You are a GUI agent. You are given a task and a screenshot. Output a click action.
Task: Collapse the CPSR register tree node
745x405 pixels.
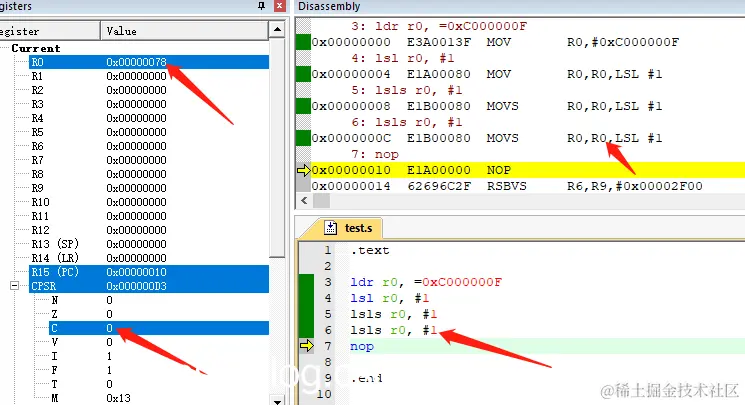tap(14, 286)
